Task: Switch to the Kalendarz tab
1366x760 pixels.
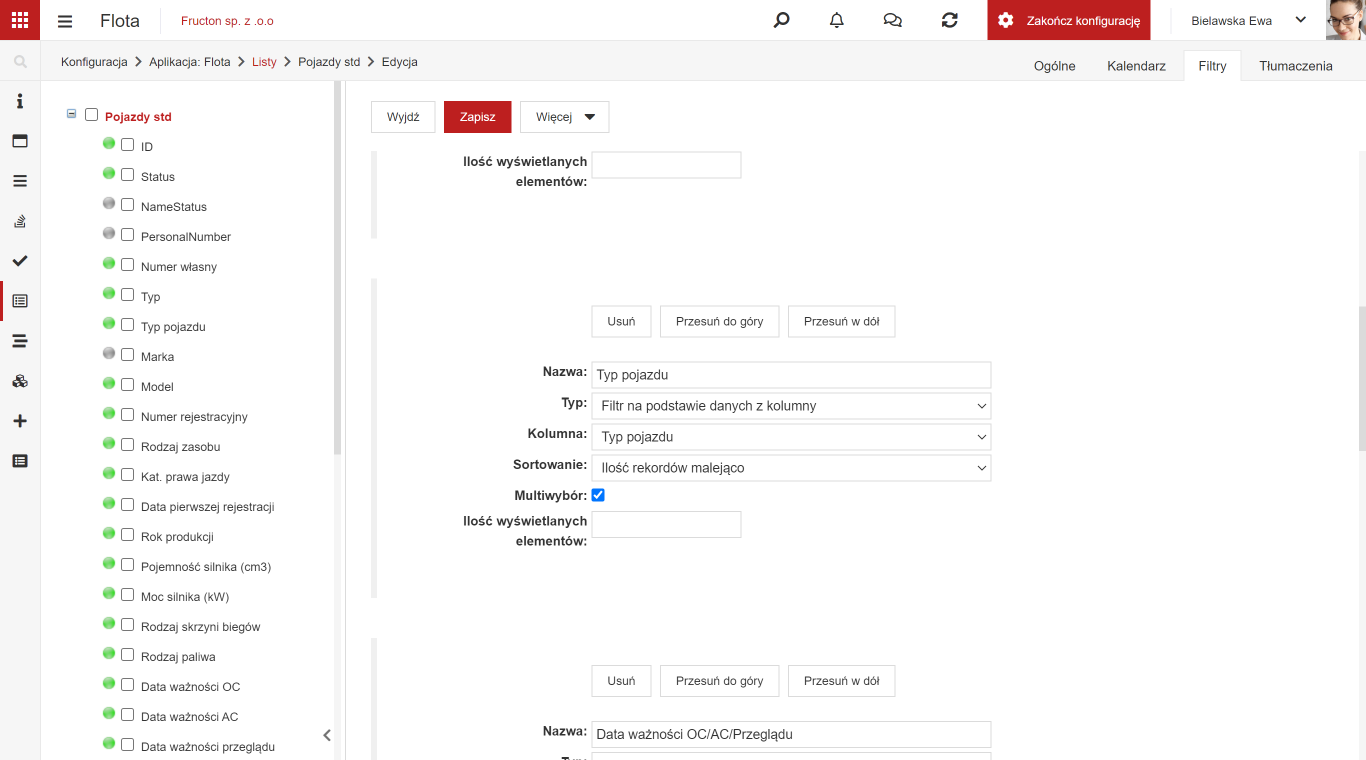Action: pyautogui.click(x=1136, y=66)
